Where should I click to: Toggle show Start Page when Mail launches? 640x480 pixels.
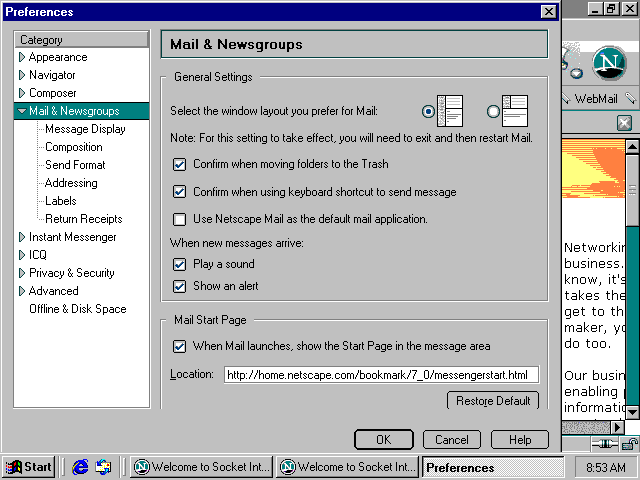point(180,347)
